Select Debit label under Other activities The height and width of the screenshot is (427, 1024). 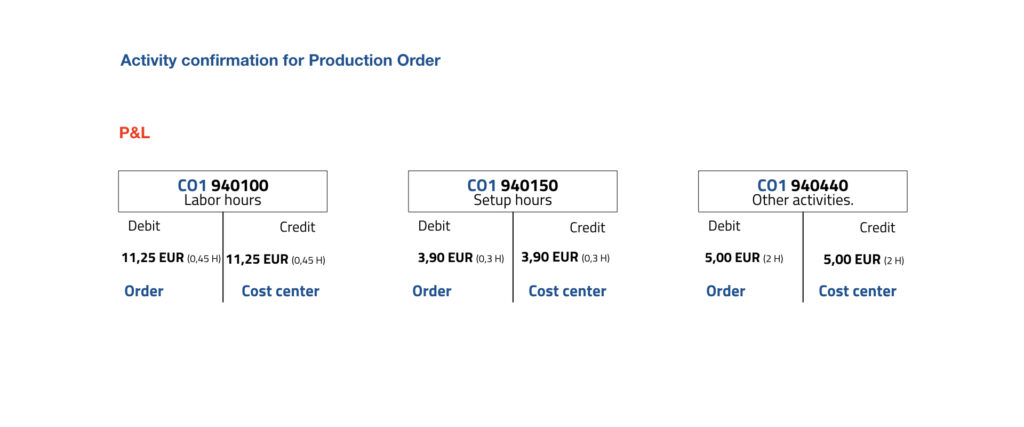724,226
